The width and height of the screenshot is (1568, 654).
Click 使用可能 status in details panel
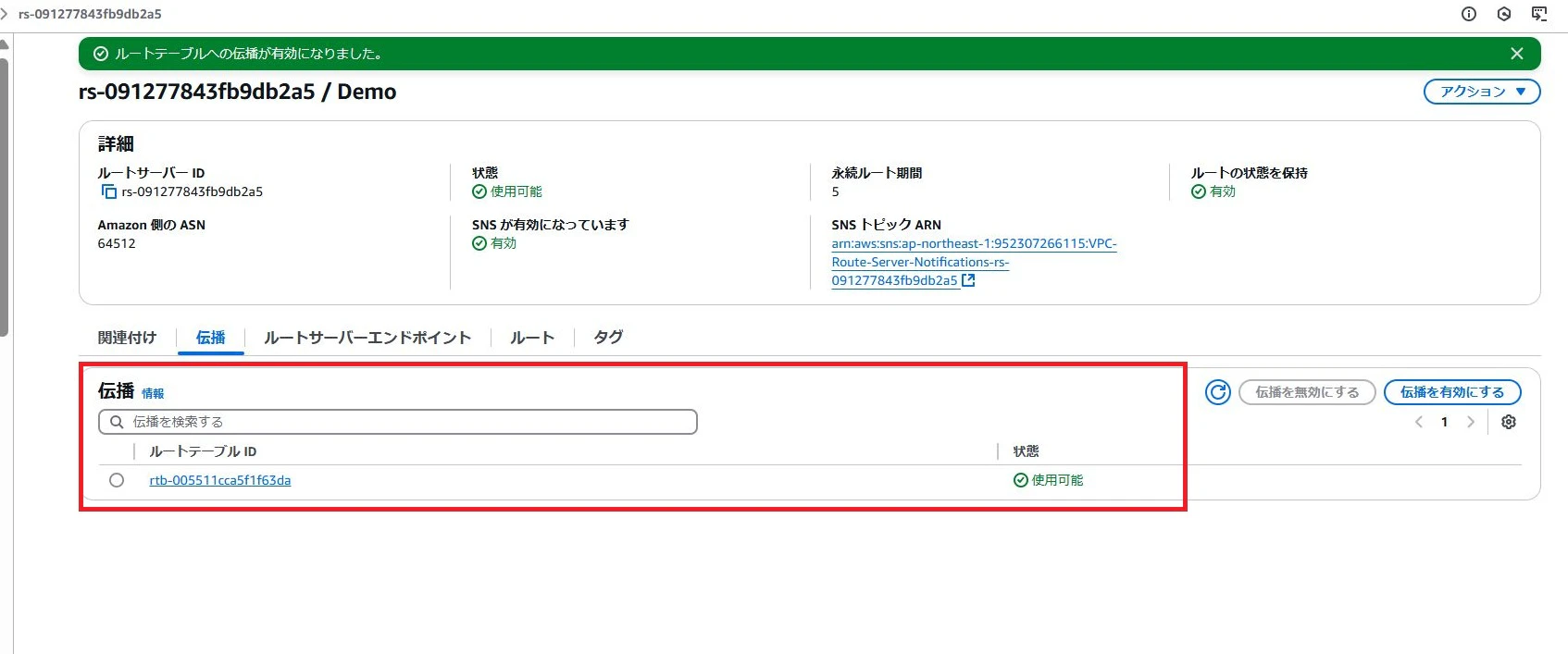point(507,191)
